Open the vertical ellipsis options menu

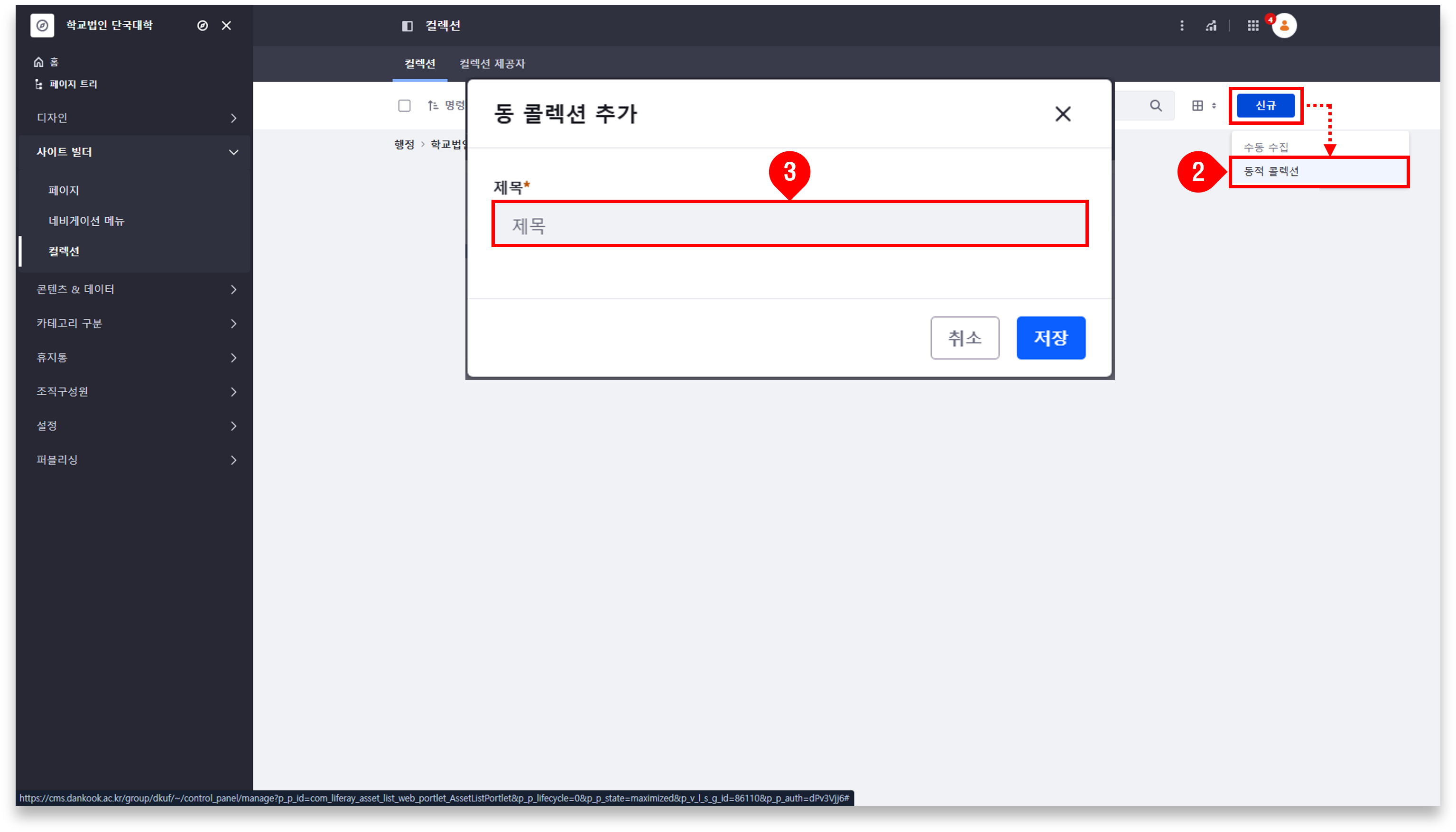coord(1182,26)
